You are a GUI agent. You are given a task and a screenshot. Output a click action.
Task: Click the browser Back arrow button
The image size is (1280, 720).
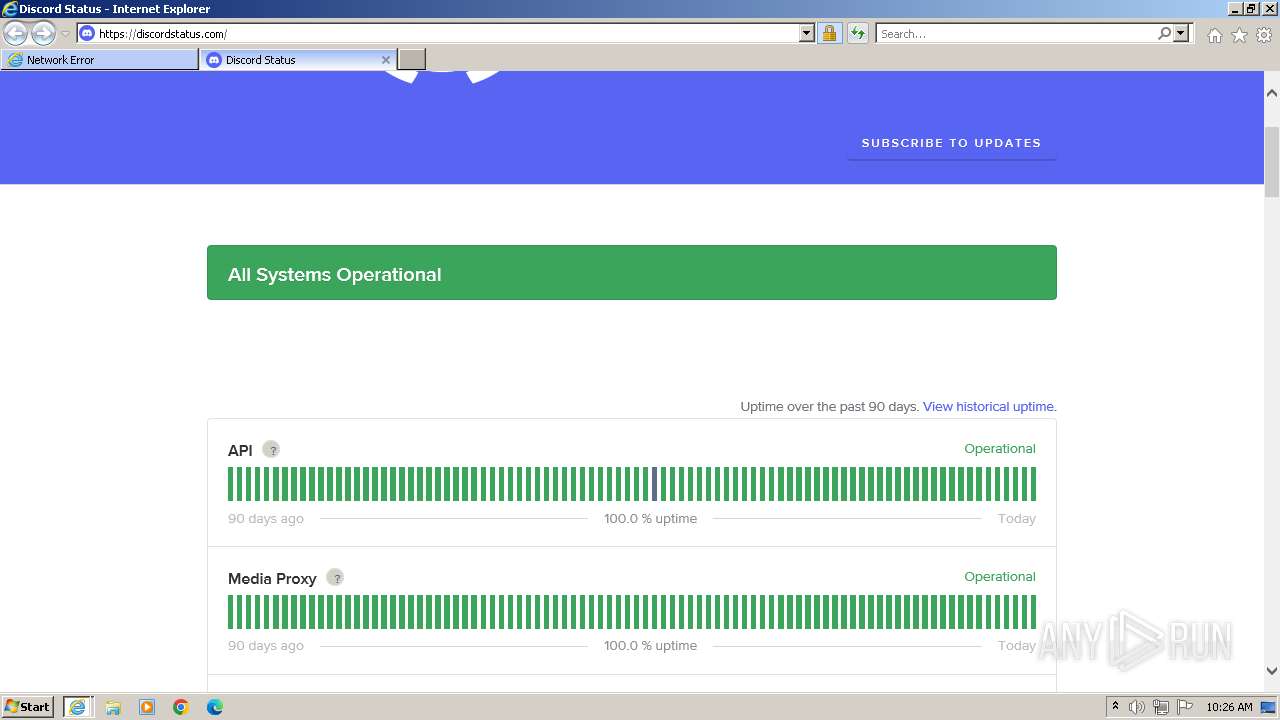click(16, 34)
